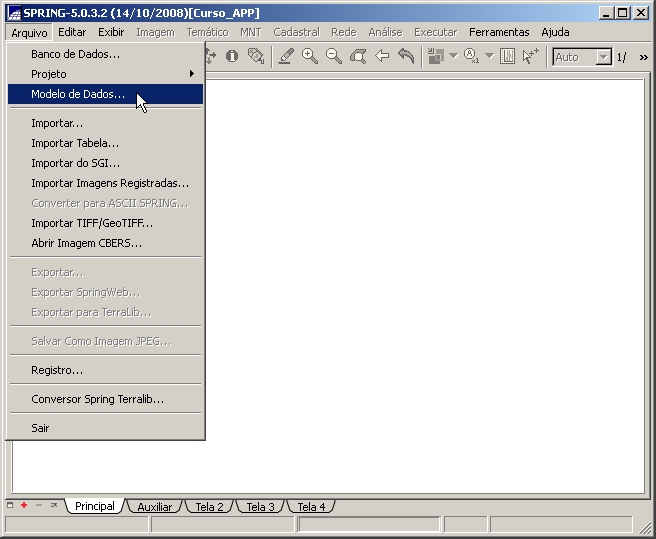Switch to the Tela 3 tab
Screen dimensions: 656x539
click(260, 507)
